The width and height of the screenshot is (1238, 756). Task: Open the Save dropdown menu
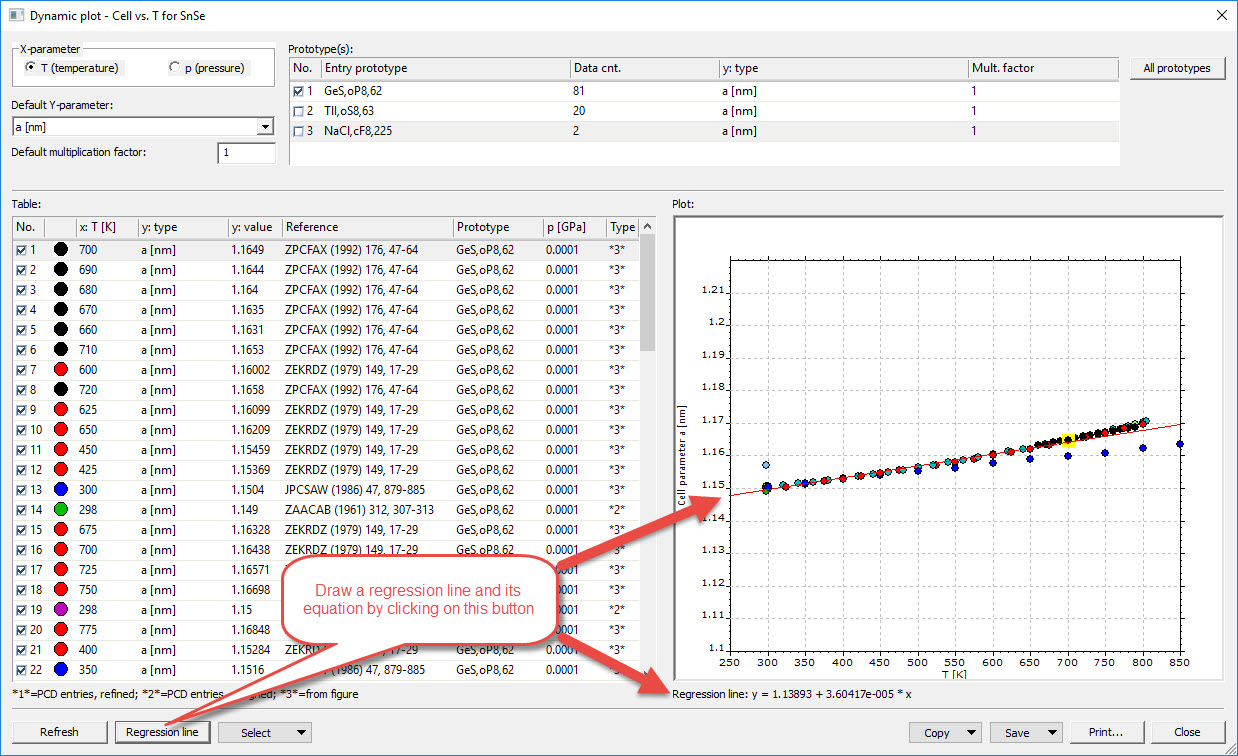pos(1051,733)
